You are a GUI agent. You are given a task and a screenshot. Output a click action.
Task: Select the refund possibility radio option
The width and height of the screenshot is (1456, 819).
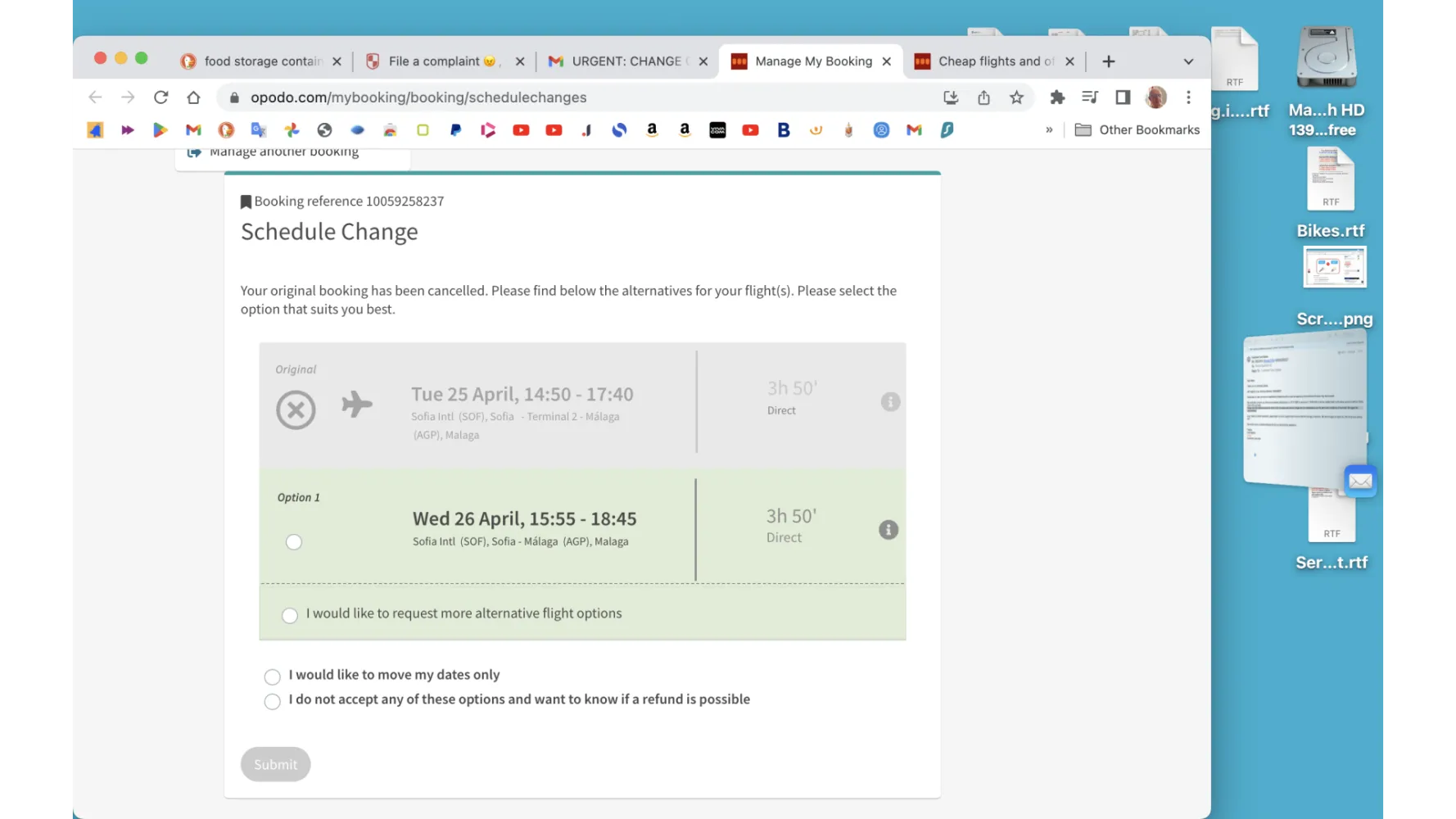tap(273, 701)
